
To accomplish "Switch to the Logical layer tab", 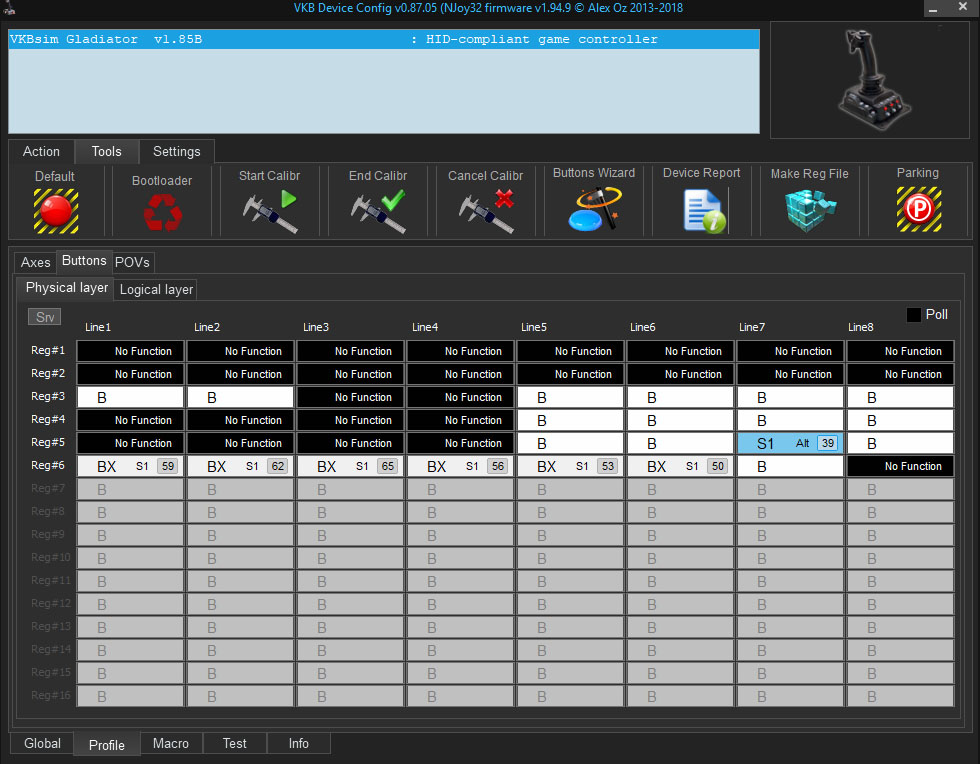I will coord(156,289).
